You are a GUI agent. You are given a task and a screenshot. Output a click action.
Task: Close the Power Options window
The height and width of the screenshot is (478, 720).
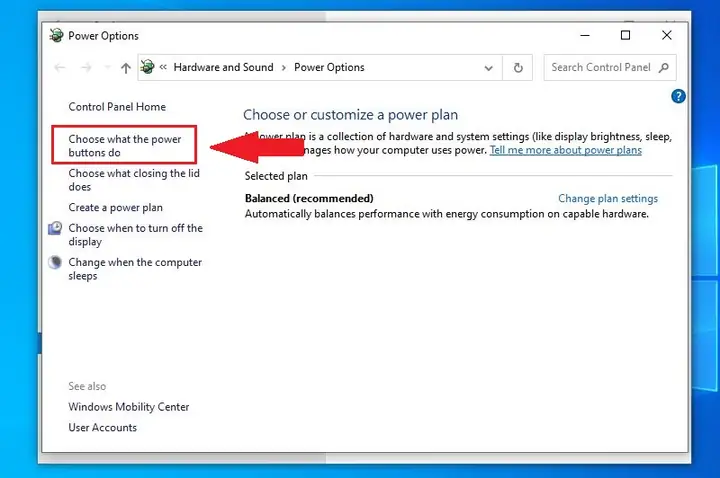click(x=667, y=35)
